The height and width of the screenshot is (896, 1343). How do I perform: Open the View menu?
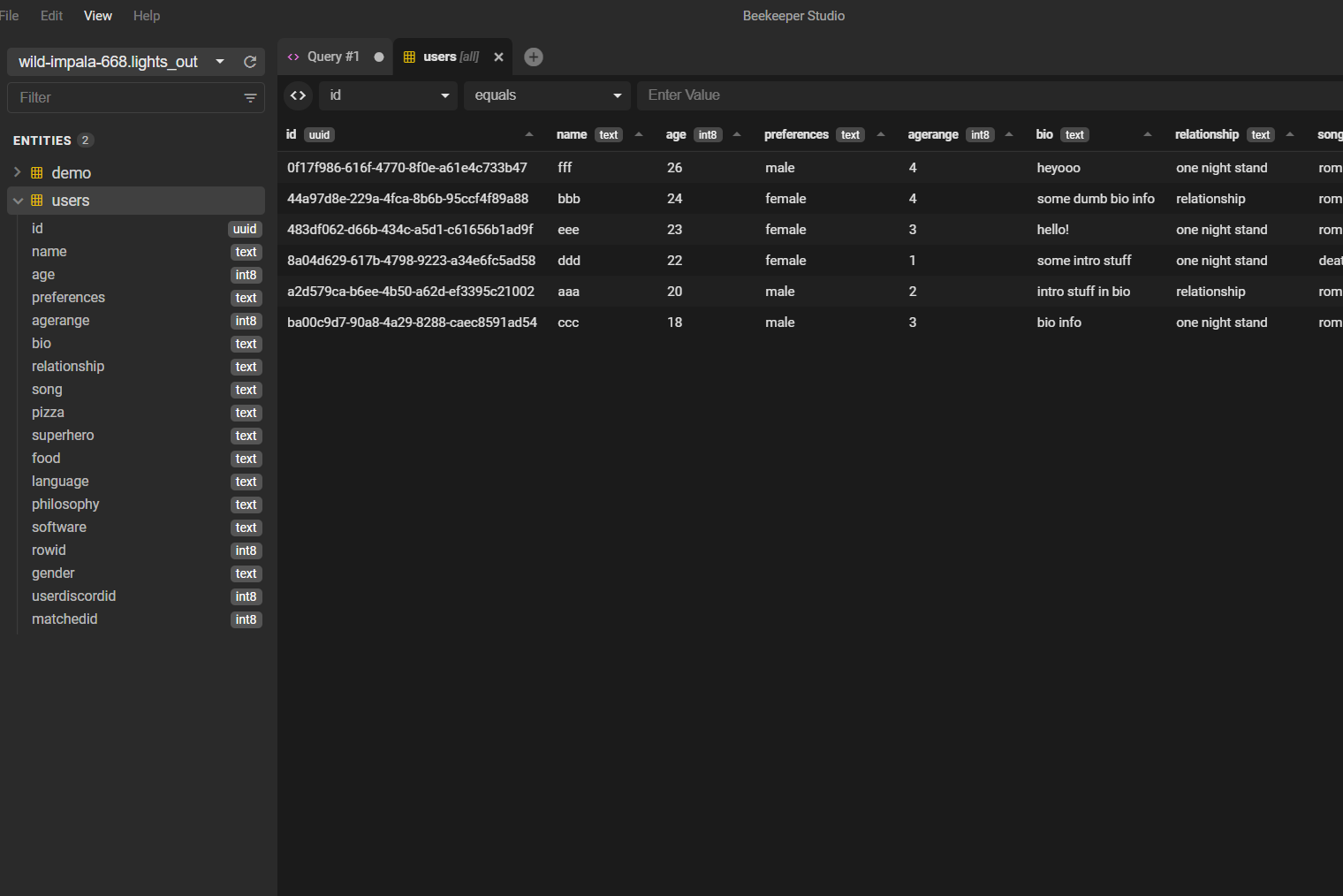pos(98,16)
